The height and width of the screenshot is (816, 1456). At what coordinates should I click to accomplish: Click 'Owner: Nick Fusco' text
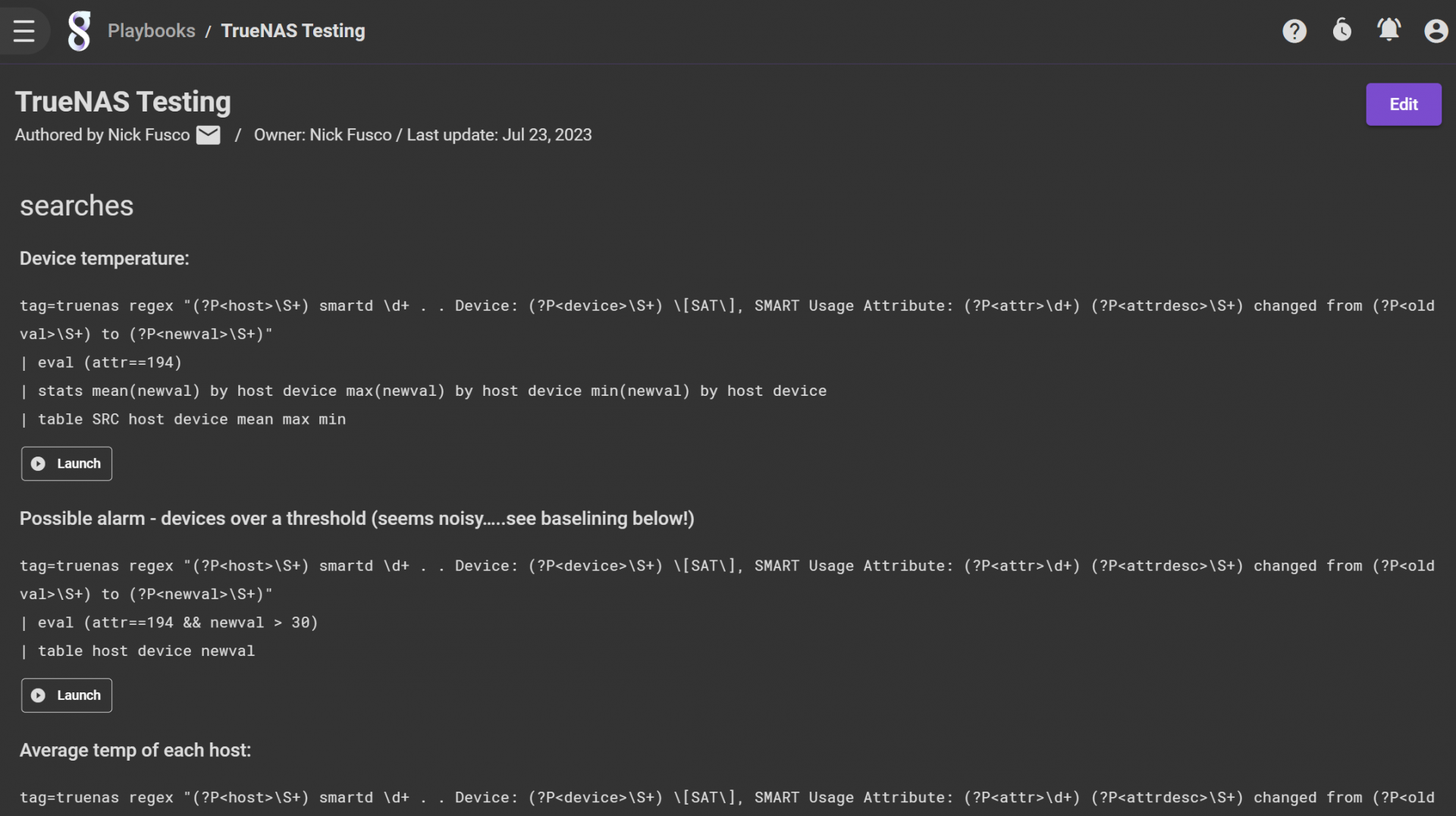pyautogui.click(x=323, y=135)
